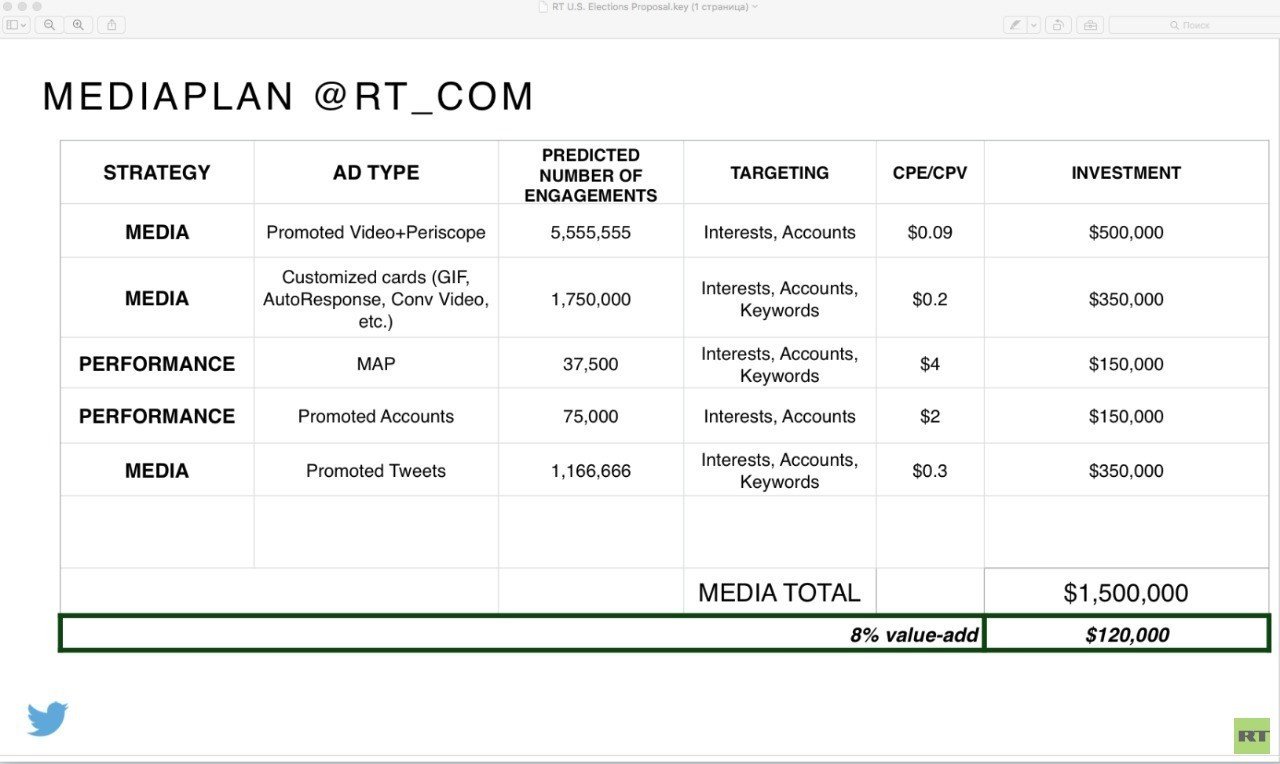This screenshot has height=764, width=1280.
Task: Expand the highlight color arrow menu
Action: (1034, 25)
